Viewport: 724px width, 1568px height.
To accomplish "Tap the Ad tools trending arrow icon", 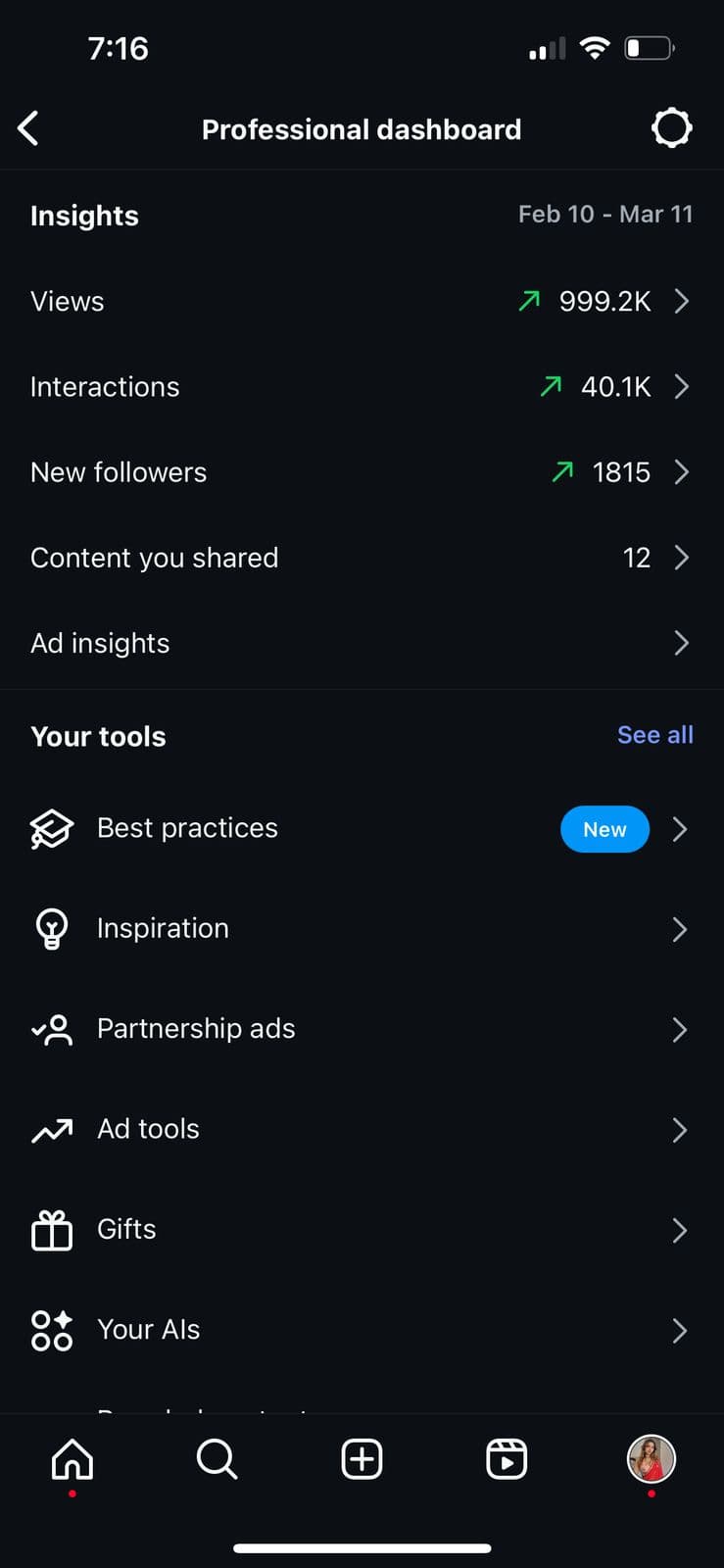I will pyautogui.click(x=52, y=1130).
